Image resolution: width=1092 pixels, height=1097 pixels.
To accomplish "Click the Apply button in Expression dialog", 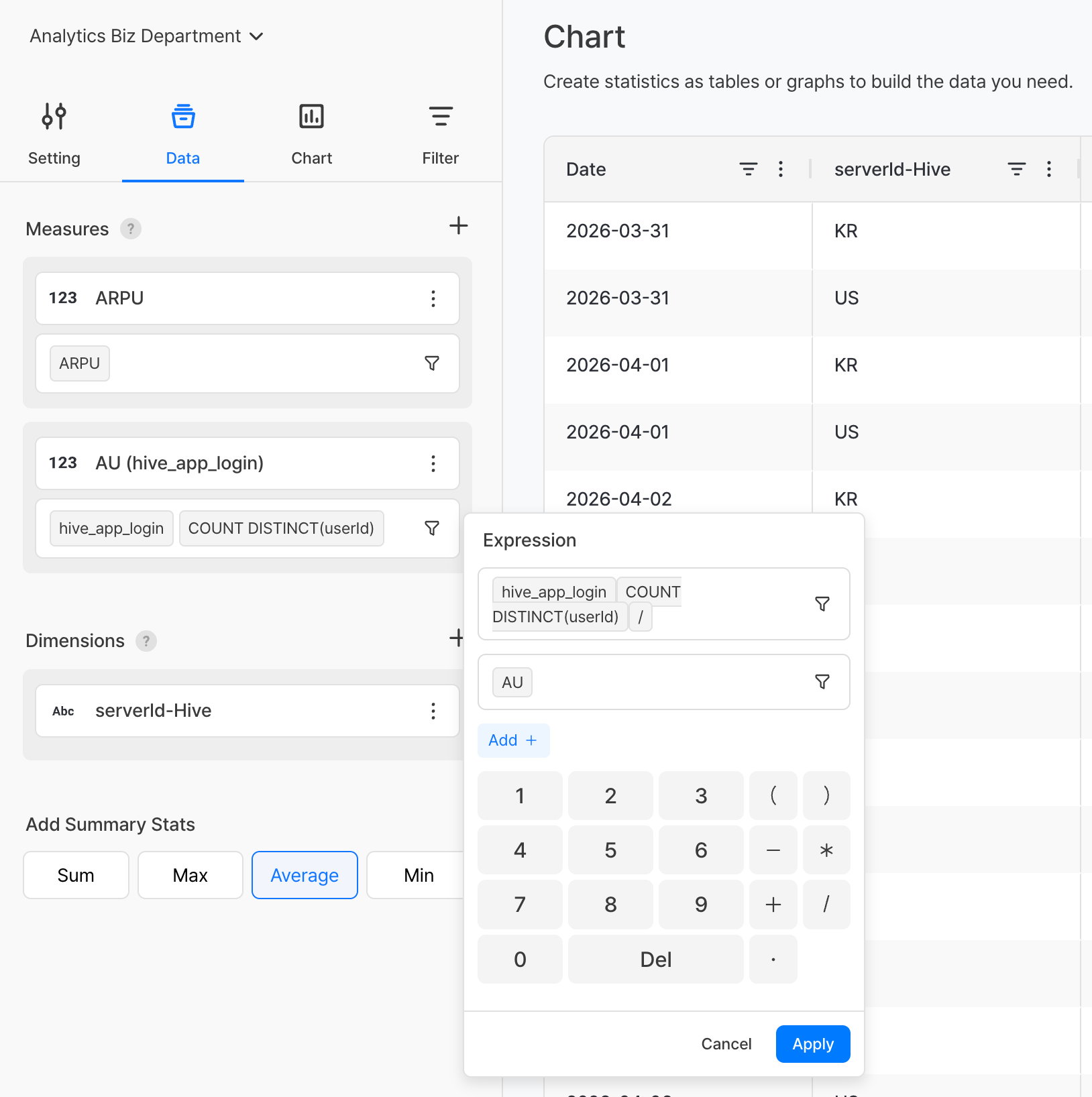I will point(812,1044).
